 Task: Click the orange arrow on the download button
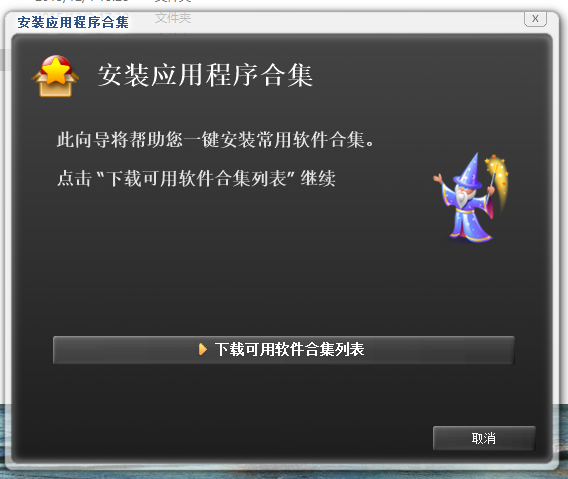(x=203, y=349)
